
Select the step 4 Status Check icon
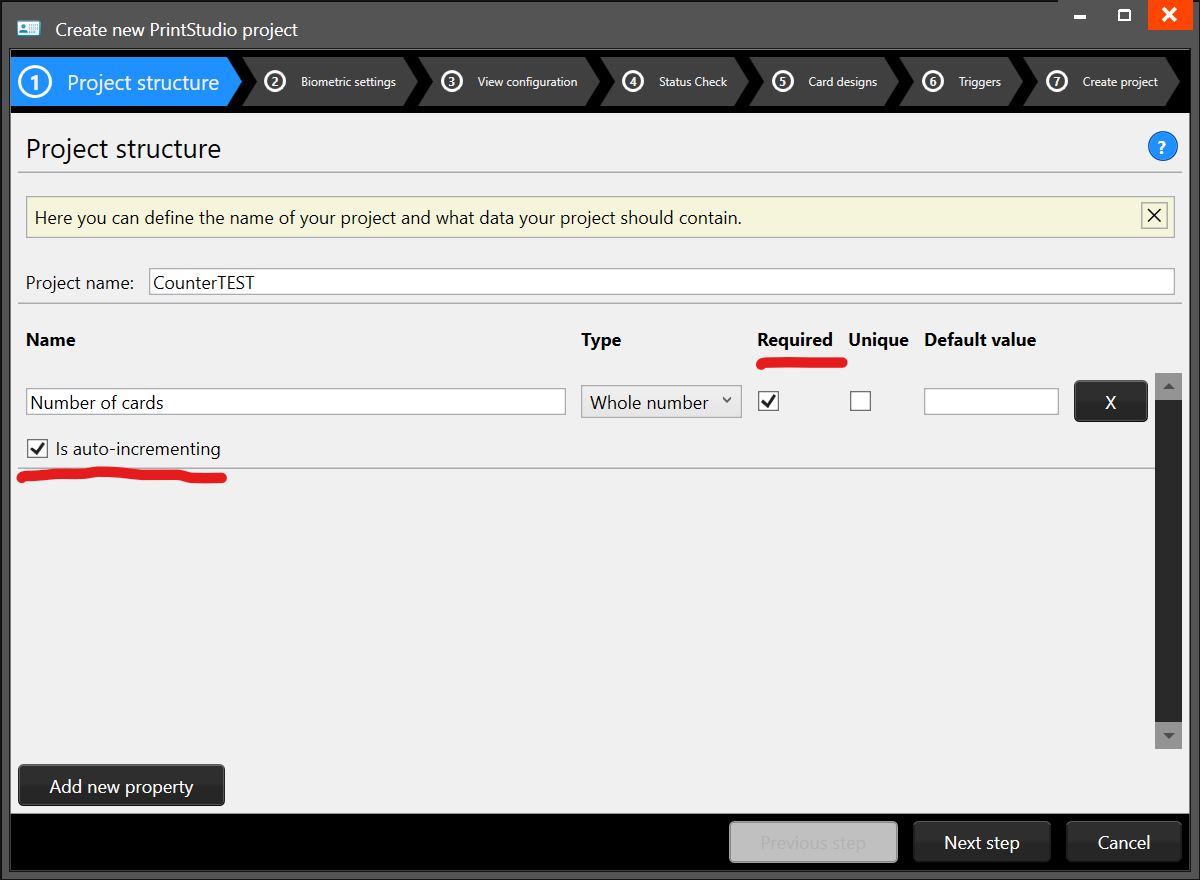pos(632,81)
